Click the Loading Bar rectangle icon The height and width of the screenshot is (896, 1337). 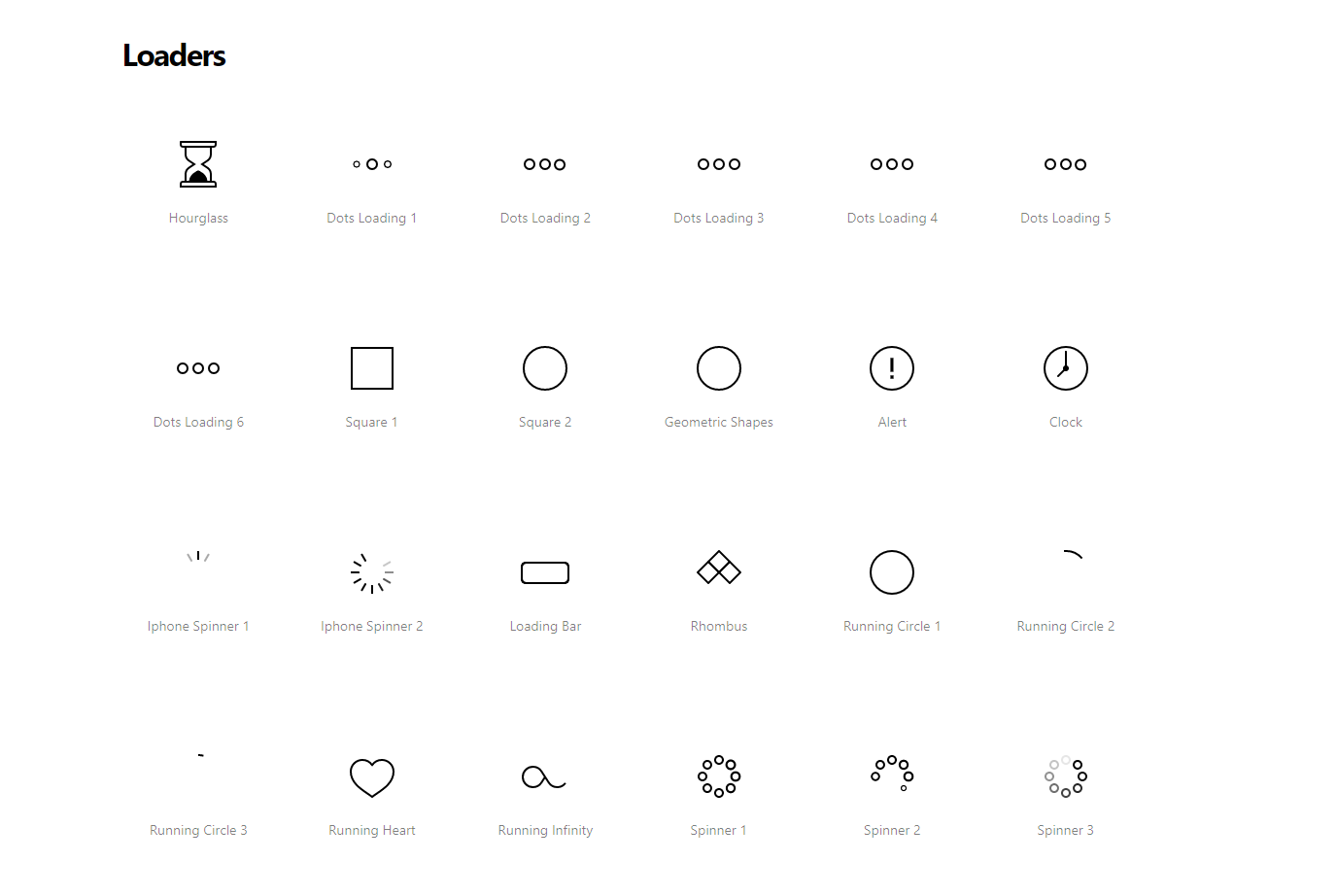pos(545,572)
